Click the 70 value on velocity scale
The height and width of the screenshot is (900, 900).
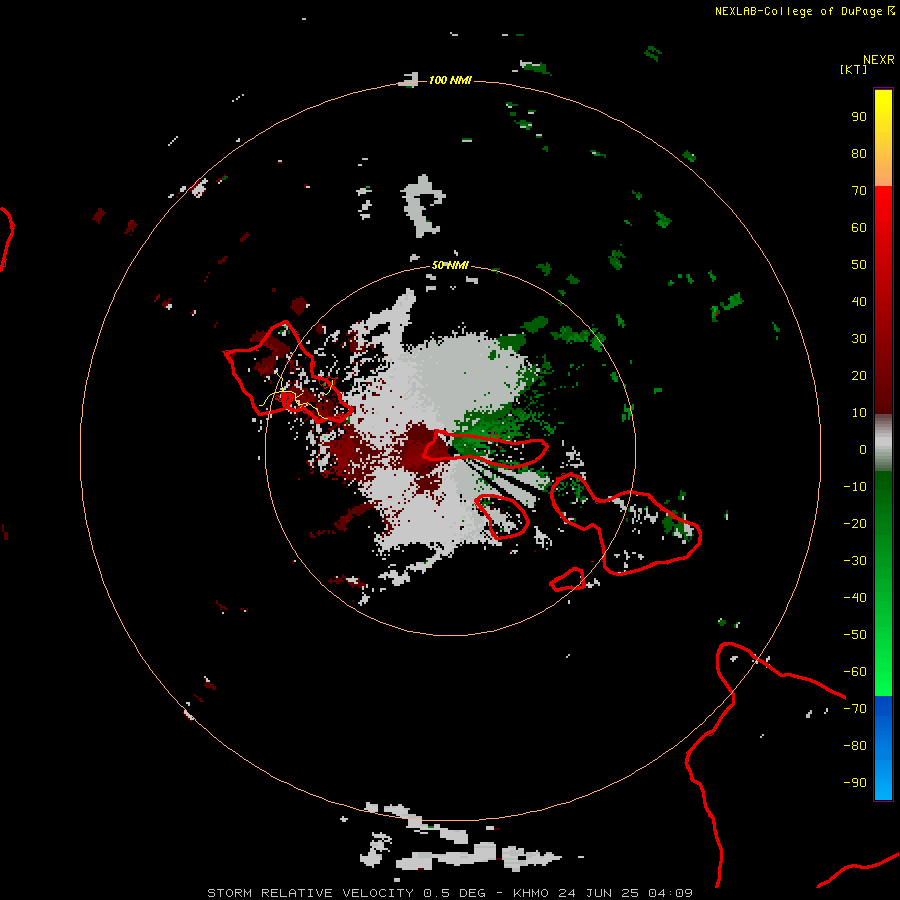click(859, 191)
